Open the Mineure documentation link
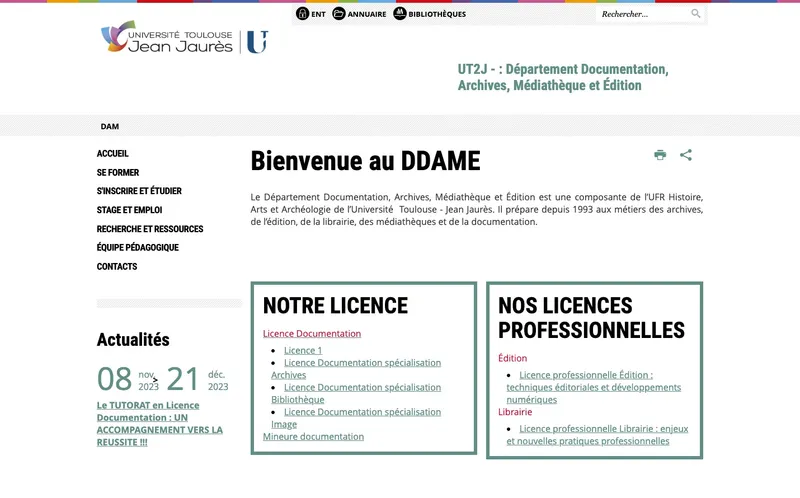 click(x=313, y=437)
